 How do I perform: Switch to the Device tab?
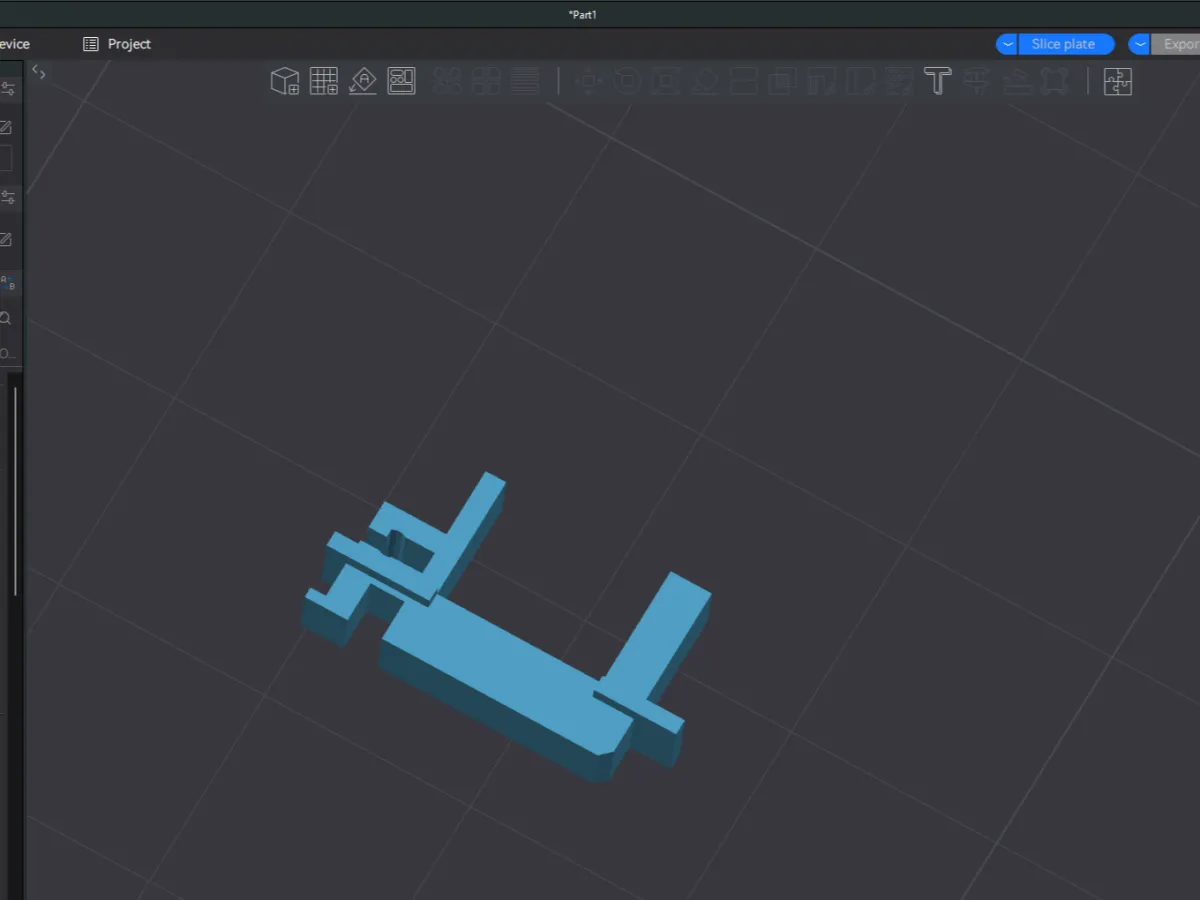[x=14, y=44]
